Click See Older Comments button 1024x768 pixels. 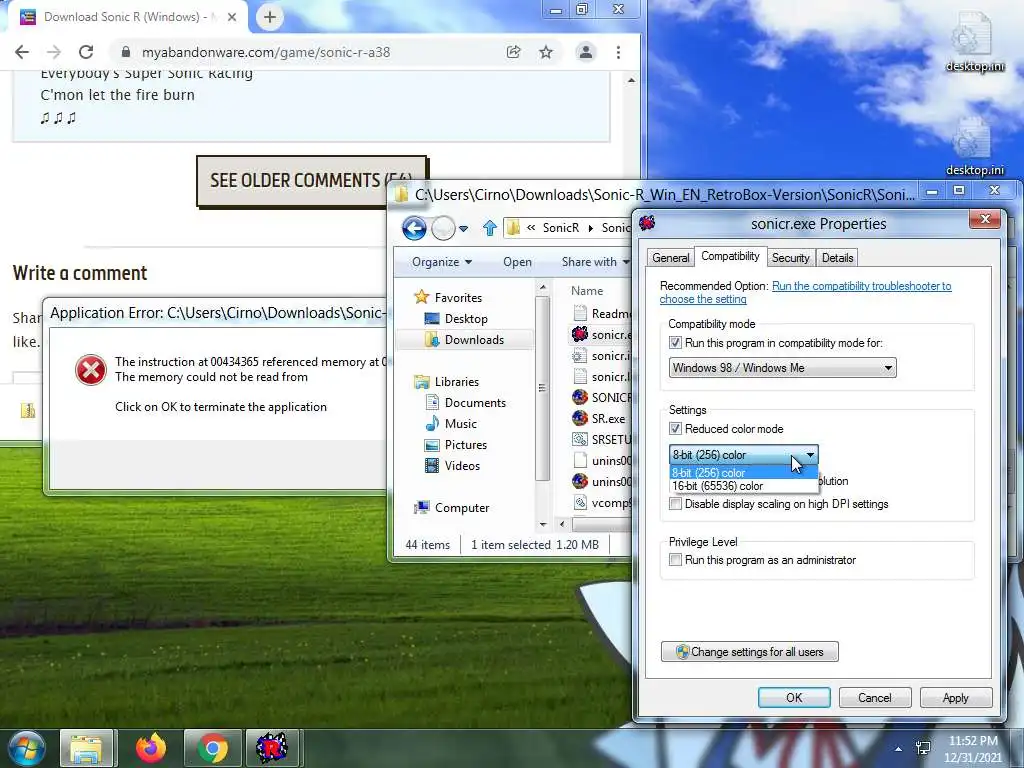pyautogui.click(x=311, y=180)
